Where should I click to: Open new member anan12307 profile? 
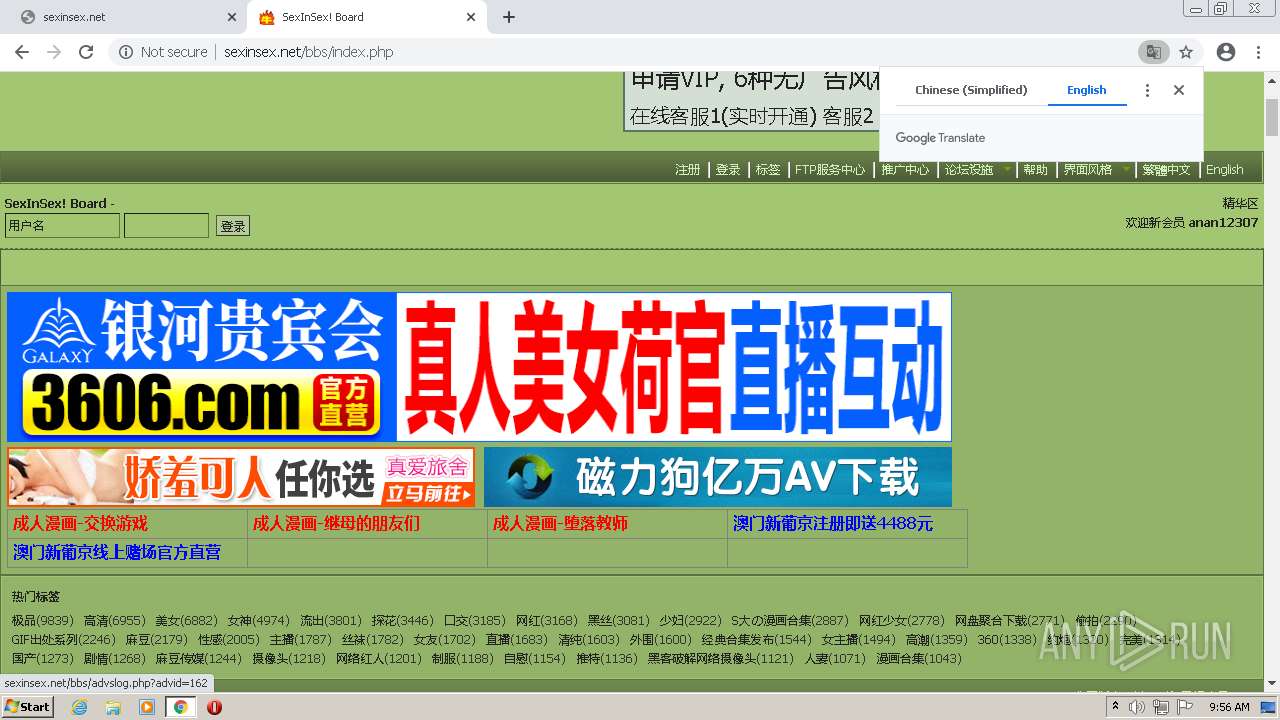(1223, 223)
